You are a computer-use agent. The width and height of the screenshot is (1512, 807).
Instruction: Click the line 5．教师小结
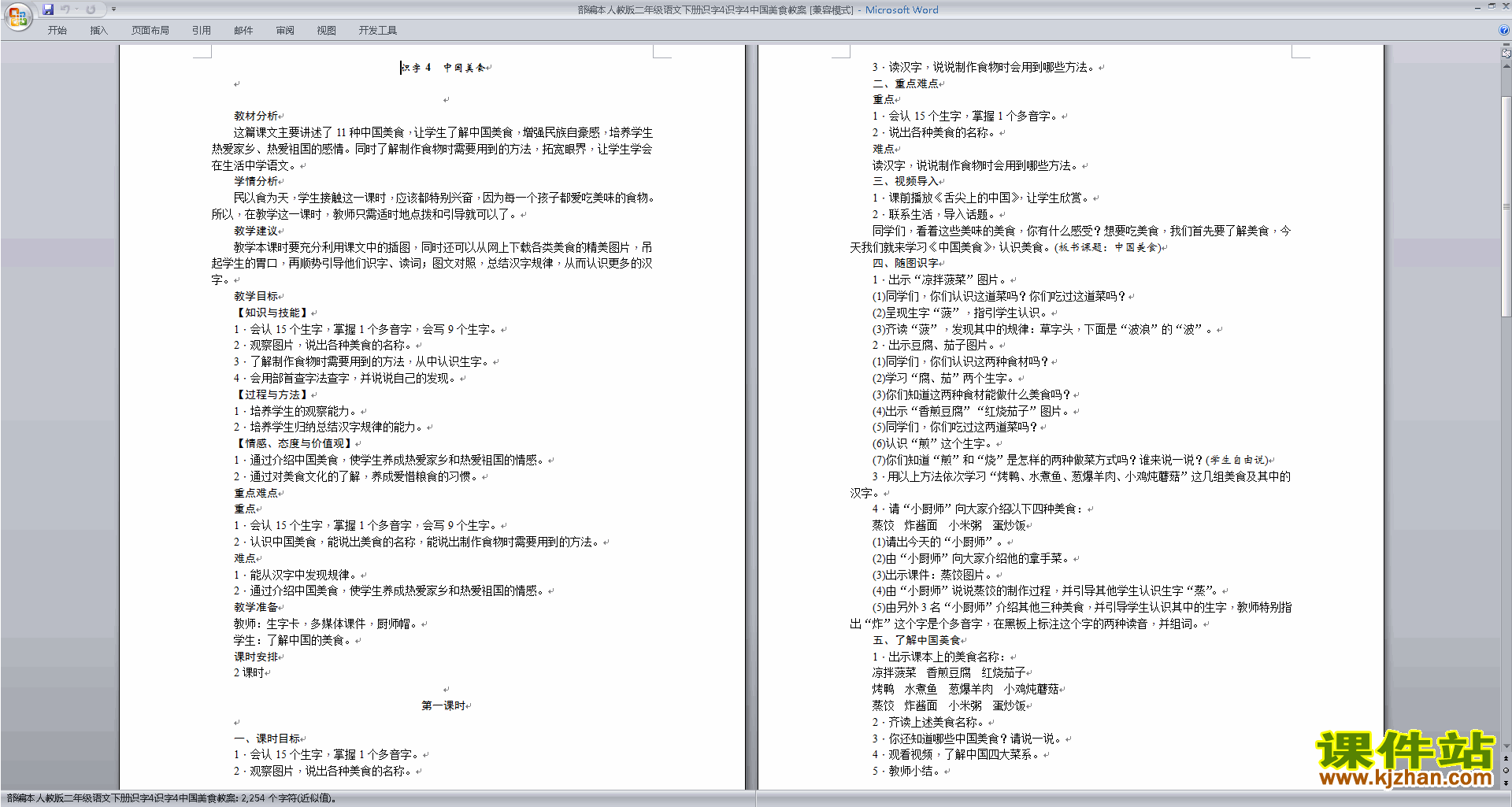click(x=908, y=772)
